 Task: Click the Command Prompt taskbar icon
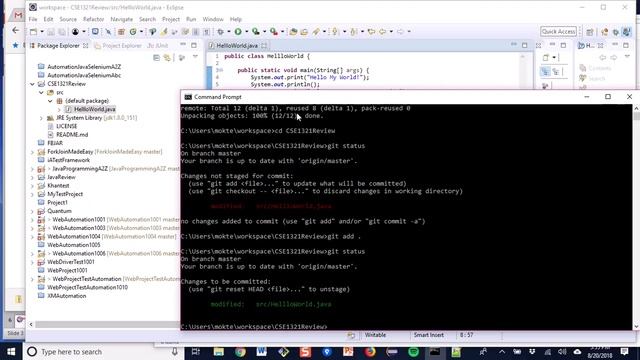(435, 351)
